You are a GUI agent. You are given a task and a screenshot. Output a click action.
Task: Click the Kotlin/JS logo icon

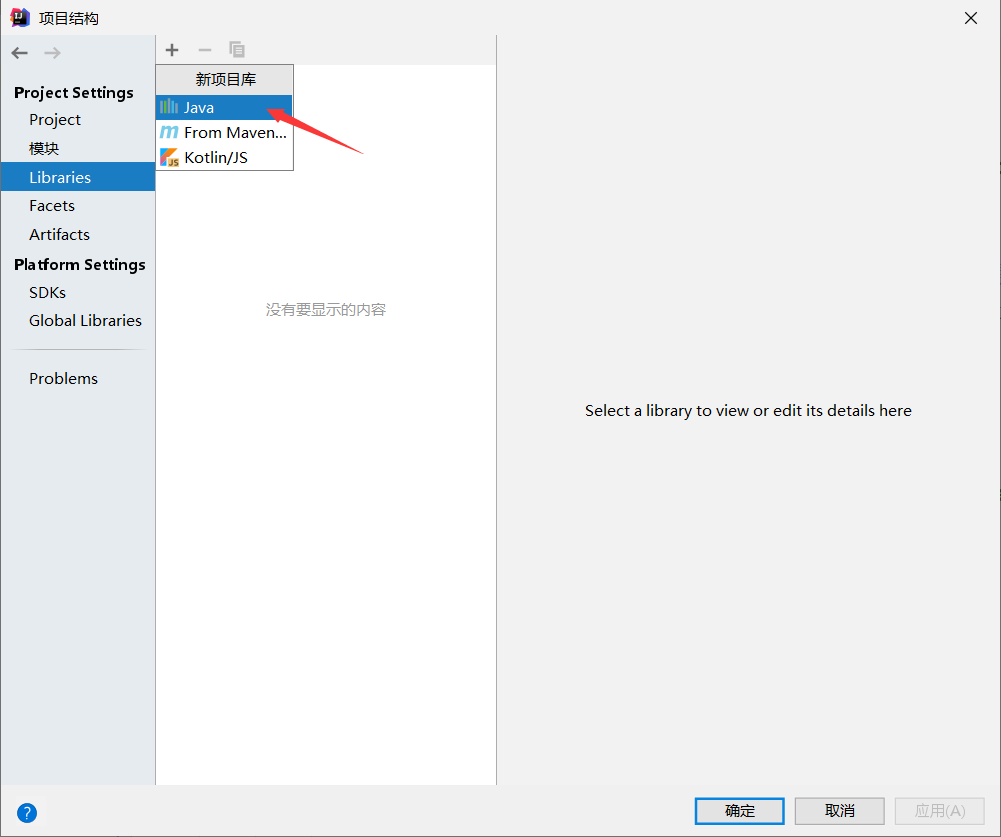tap(169, 157)
